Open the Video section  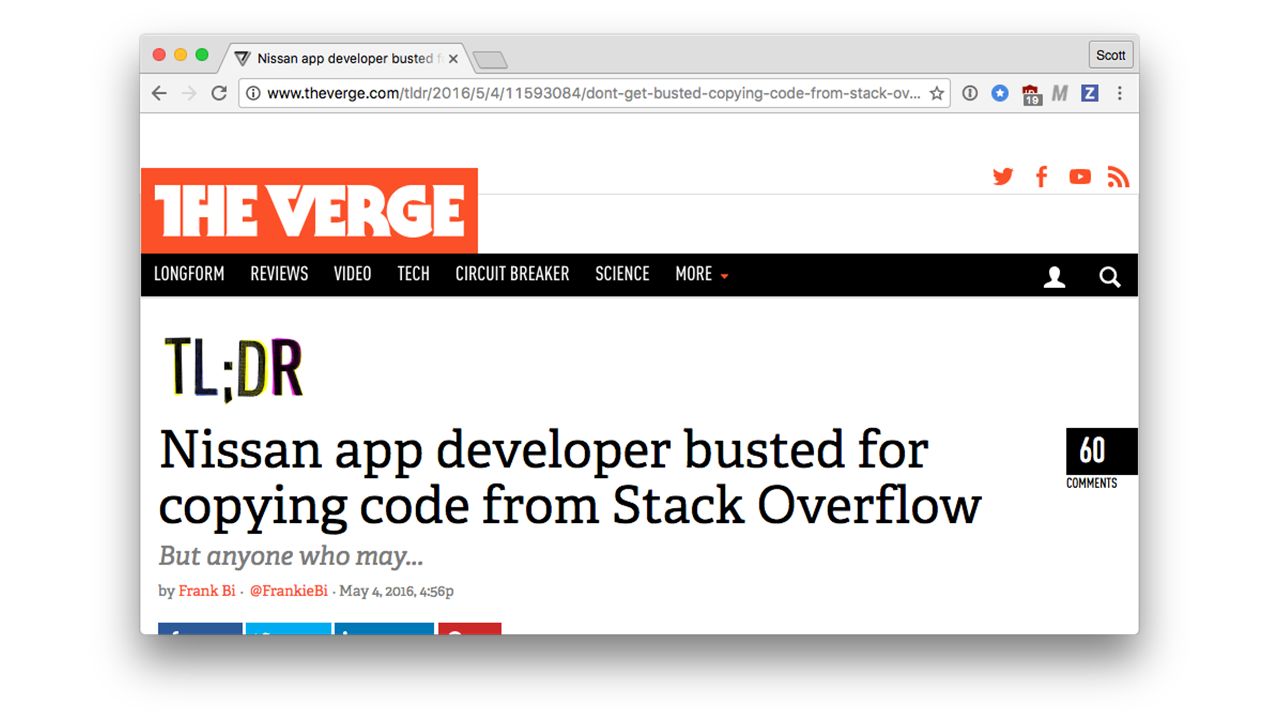(352, 274)
